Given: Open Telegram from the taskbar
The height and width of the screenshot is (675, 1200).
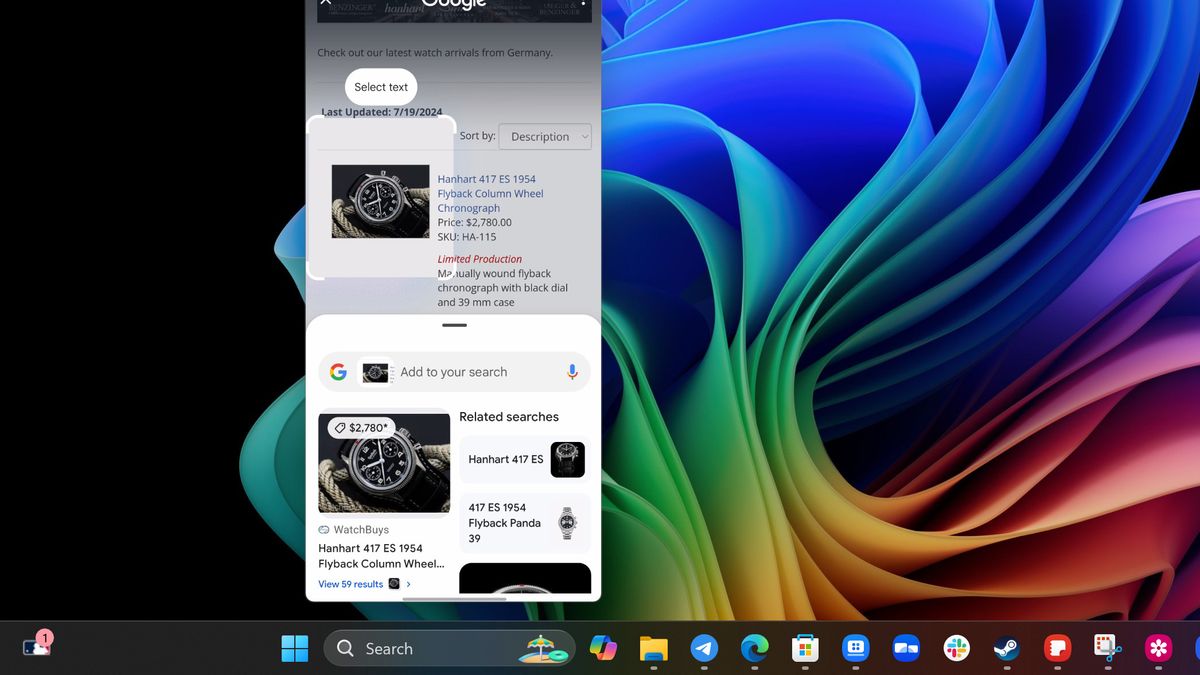Looking at the screenshot, I should (705, 648).
